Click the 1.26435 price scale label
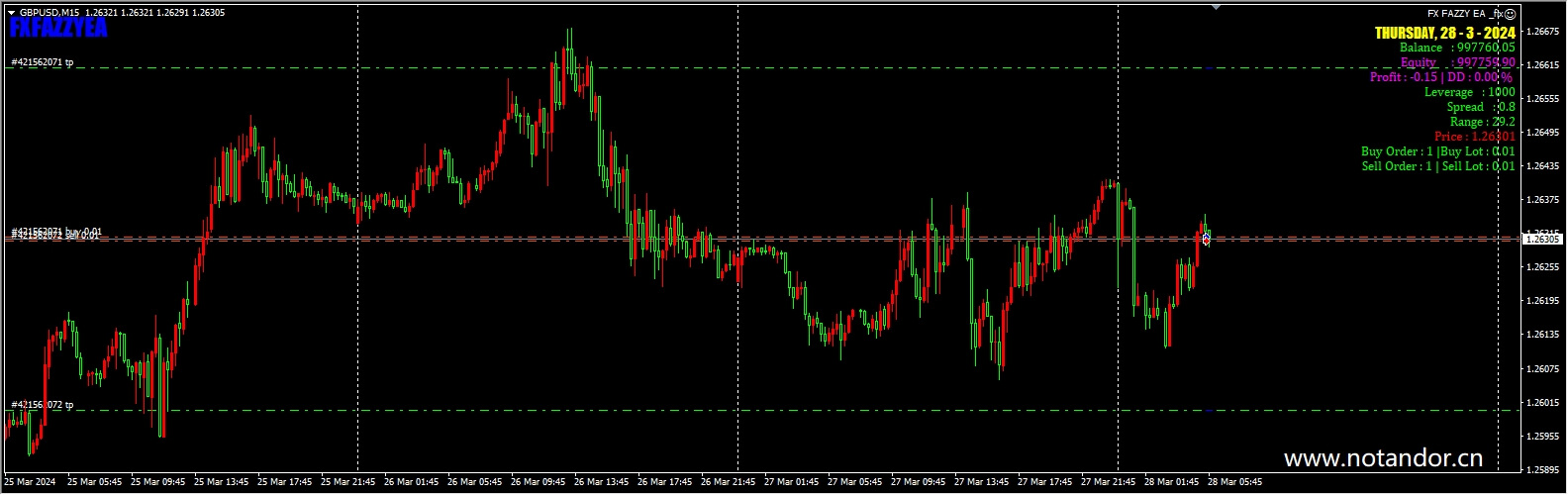This screenshot has height=495, width=1568. [x=1543, y=166]
